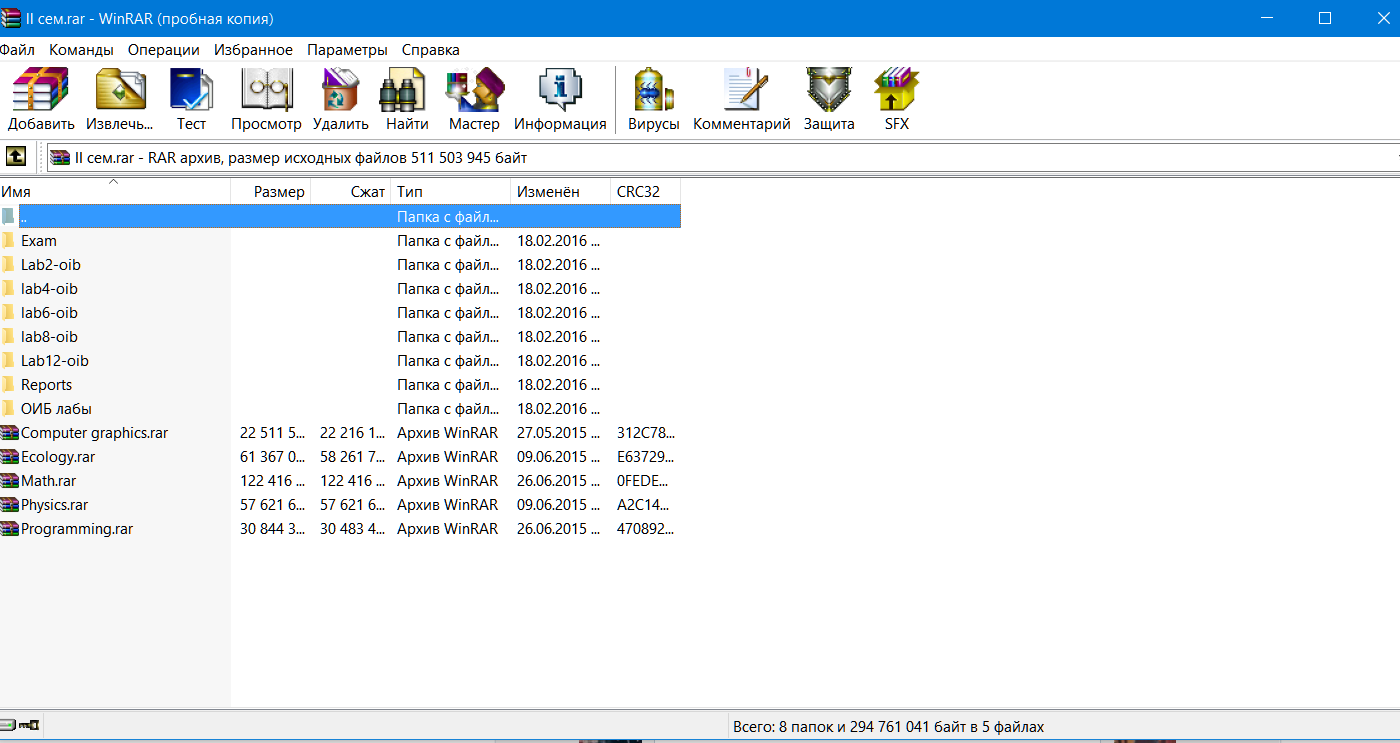Open the Операции menu
Viewport: 1400px width, 743px height.
click(x=164, y=49)
